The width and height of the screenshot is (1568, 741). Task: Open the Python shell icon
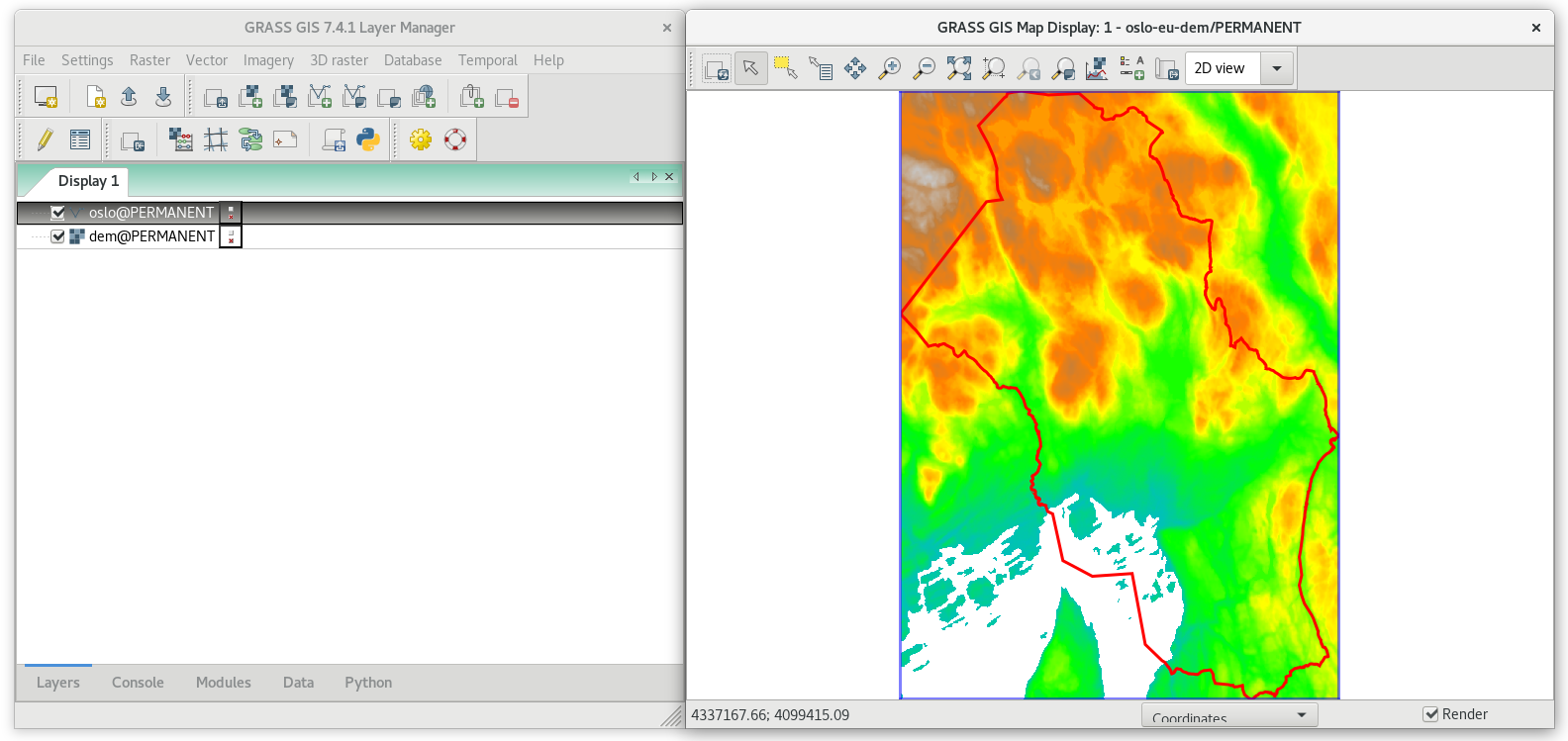pyautogui.click(x=368, y=139)
